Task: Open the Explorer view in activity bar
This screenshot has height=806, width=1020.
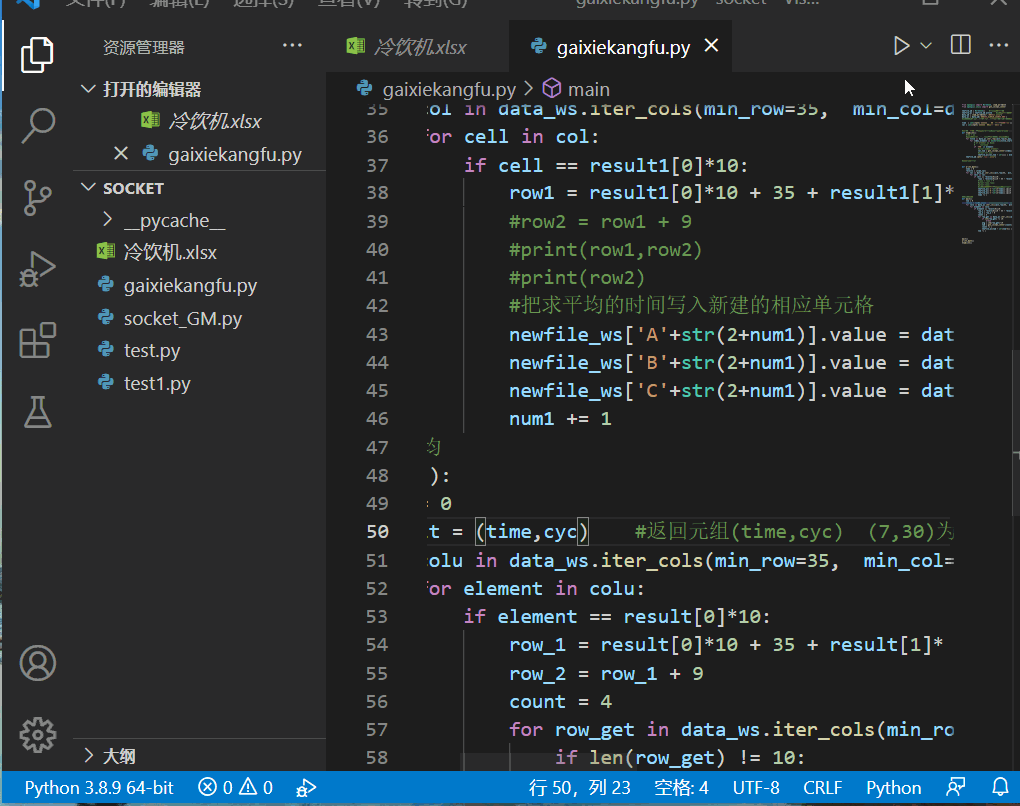Action: pos(37,55)
